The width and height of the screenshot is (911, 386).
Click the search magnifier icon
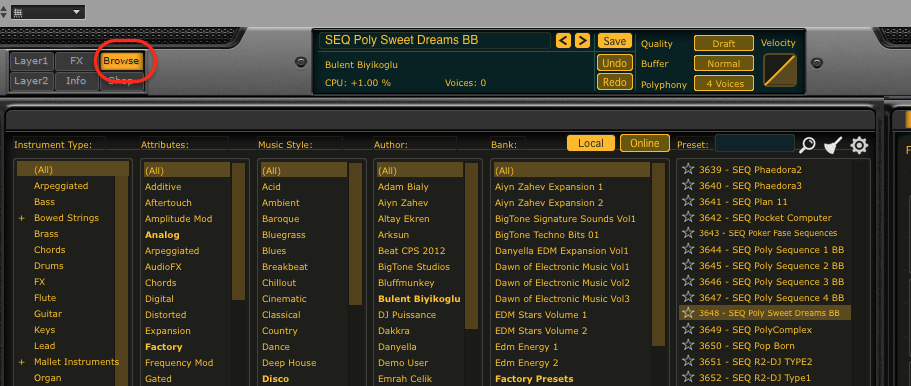coord(807,145)
